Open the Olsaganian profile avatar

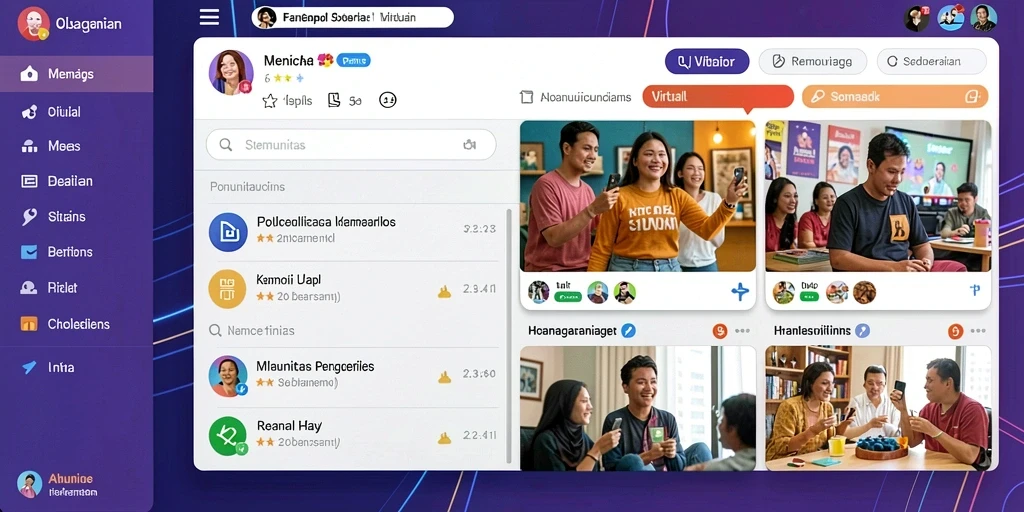point(33,24)
